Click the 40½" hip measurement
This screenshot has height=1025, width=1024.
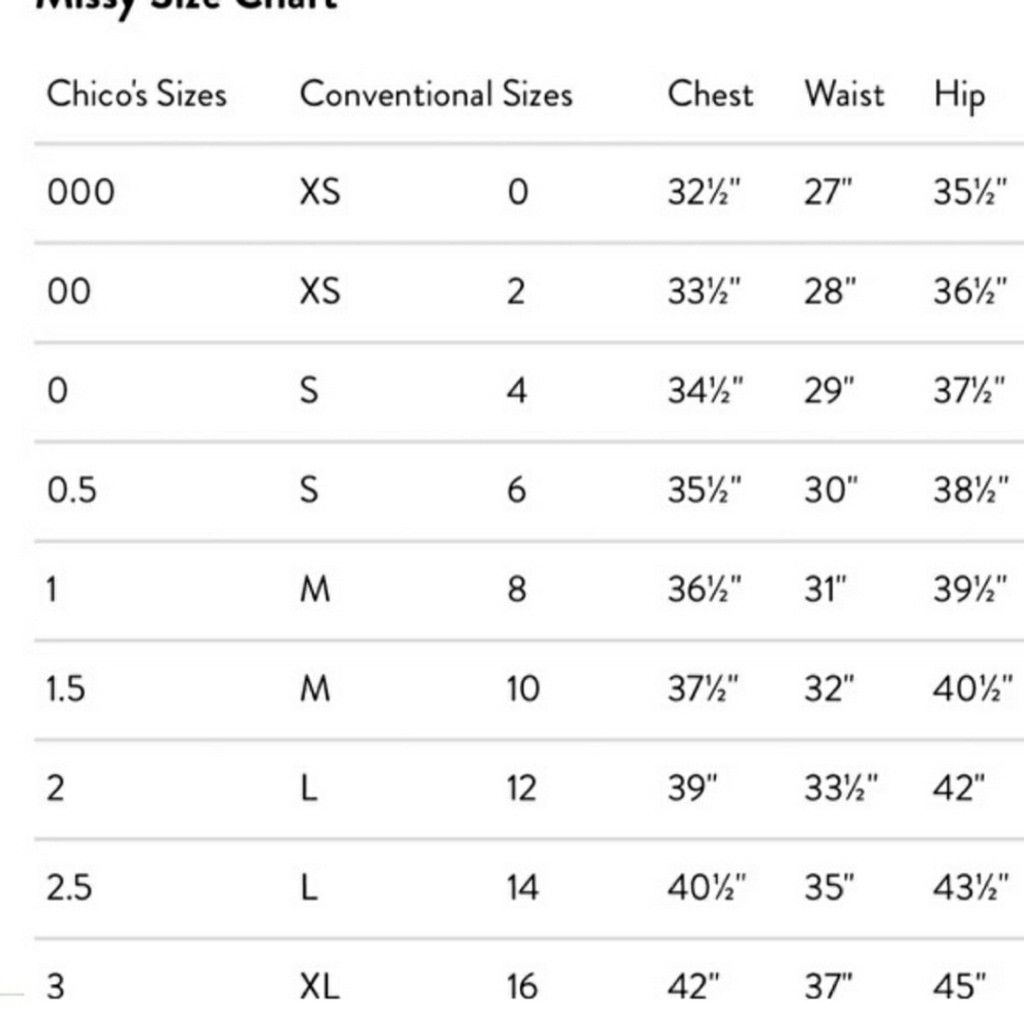(x=972, y=689)
